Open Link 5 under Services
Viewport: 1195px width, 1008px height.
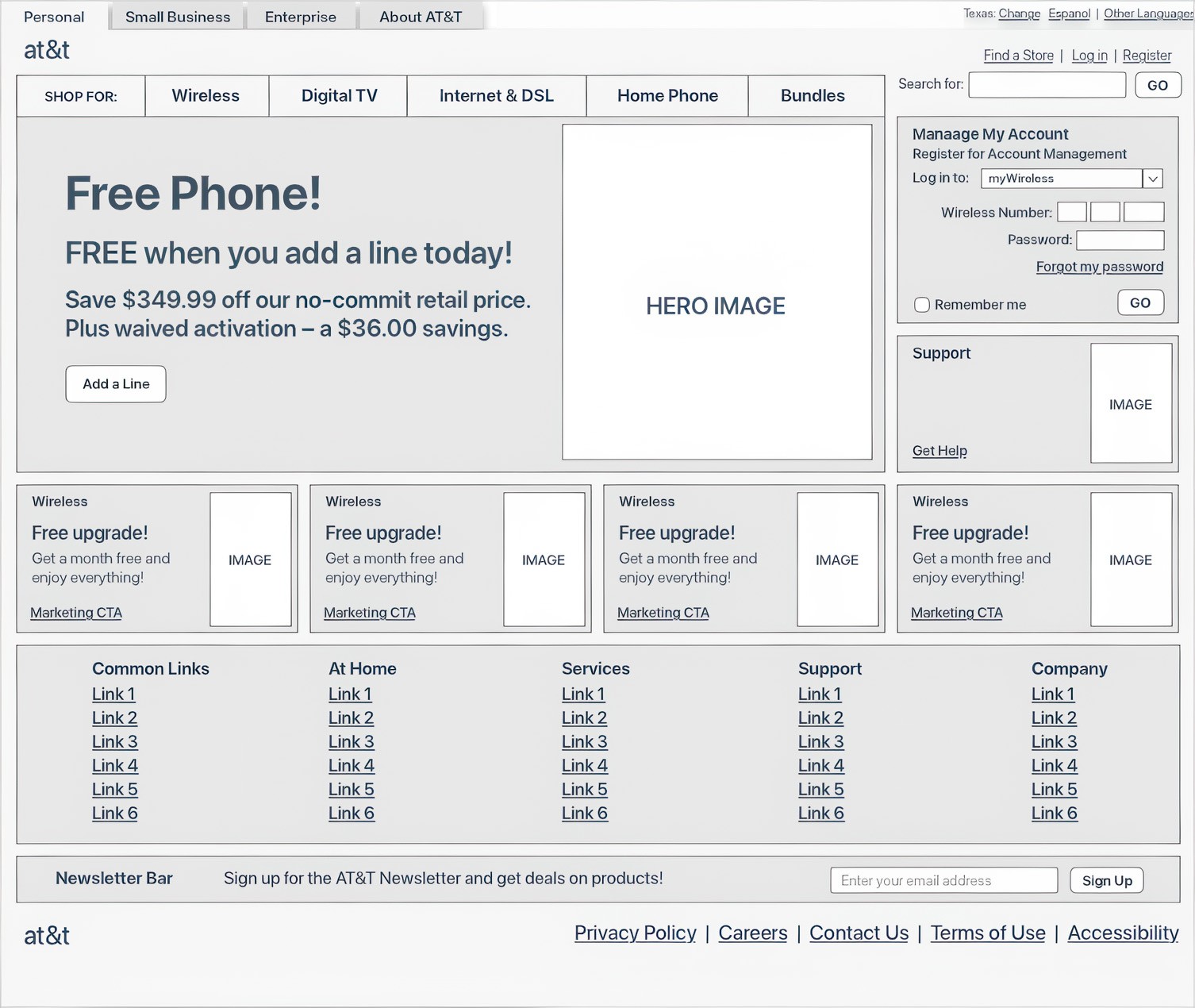coord(585,790)
